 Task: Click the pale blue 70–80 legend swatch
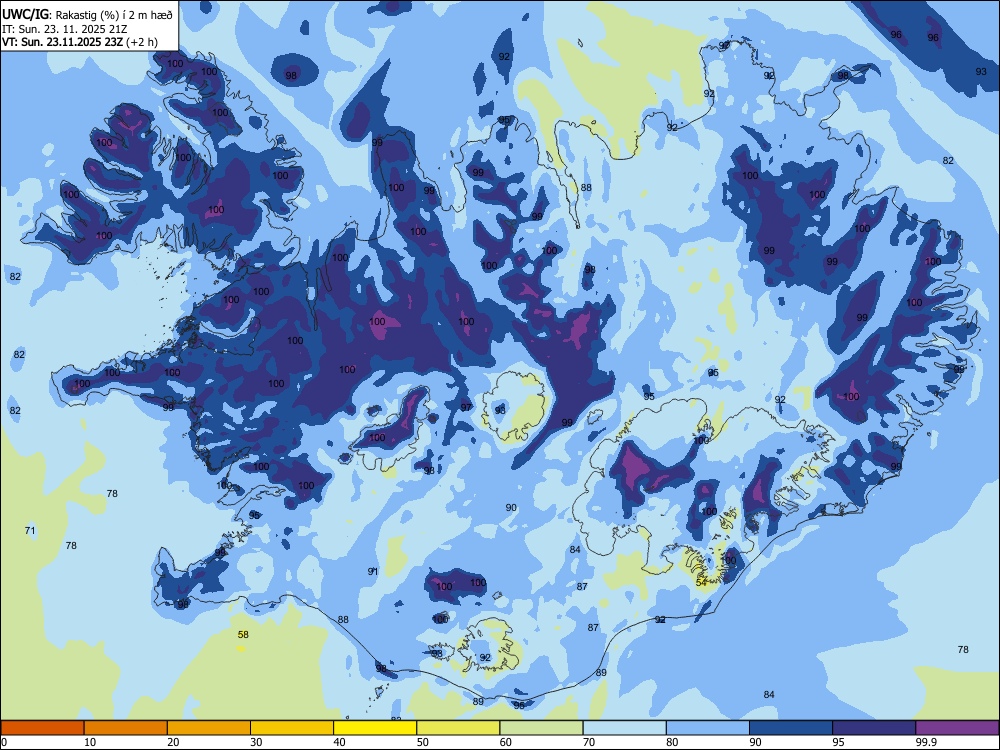coord(624,728)
